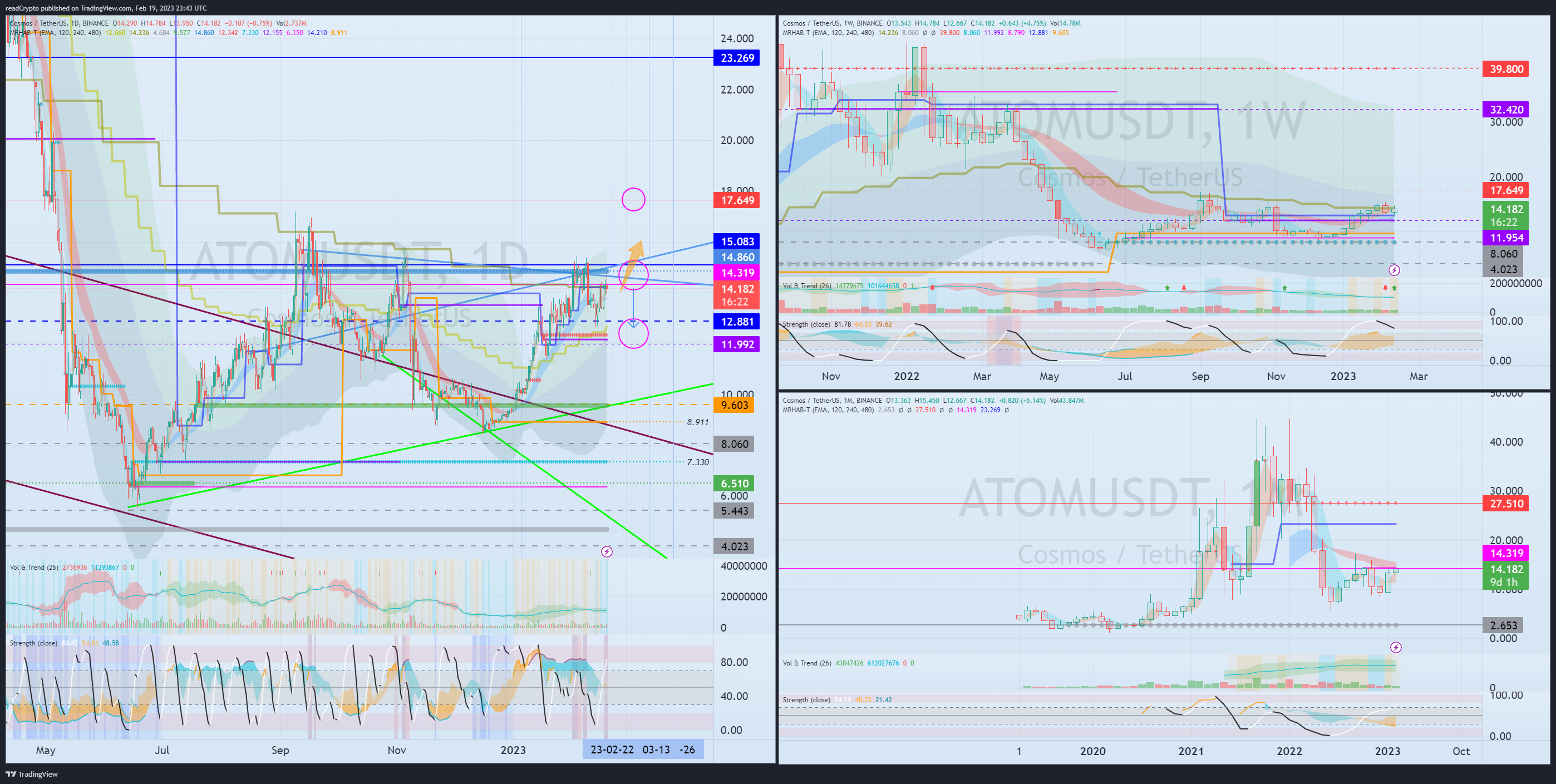Click the TradingView logo at bottom left
This screenshot has height=784, width=1556.
click(x=31, y=774)
